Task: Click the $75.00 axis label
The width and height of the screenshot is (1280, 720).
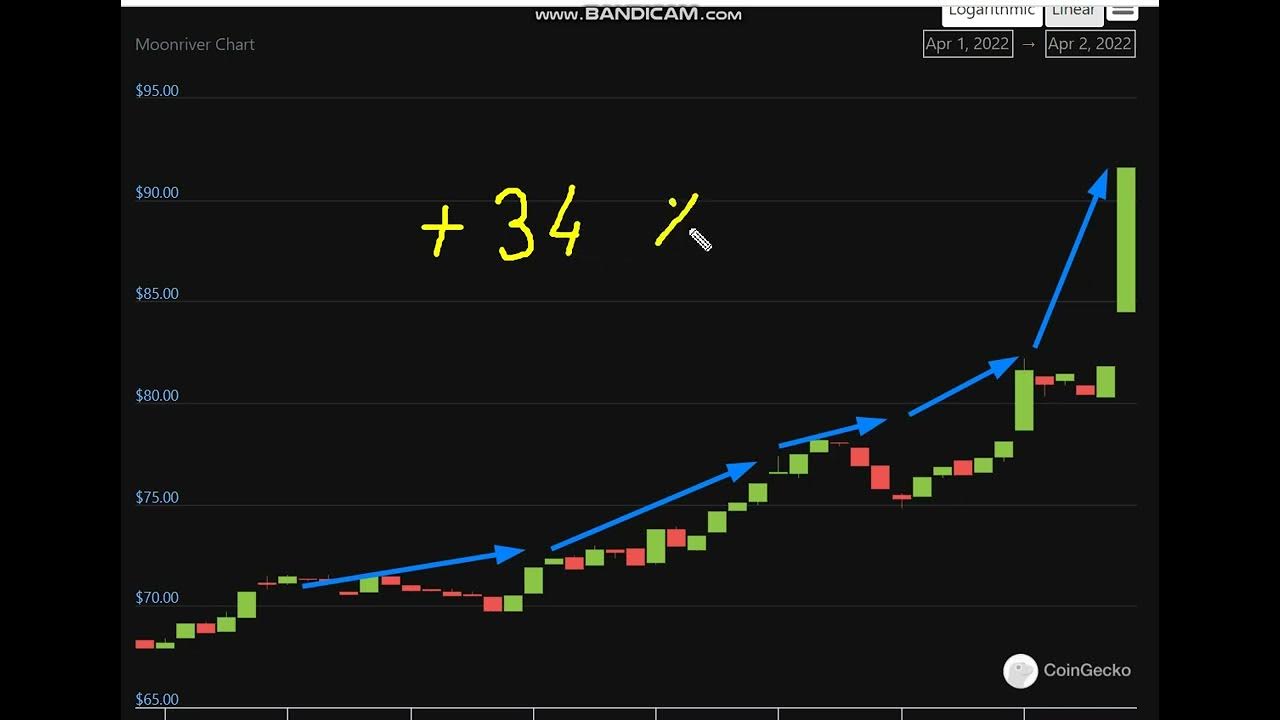Action: coord(157,498)
